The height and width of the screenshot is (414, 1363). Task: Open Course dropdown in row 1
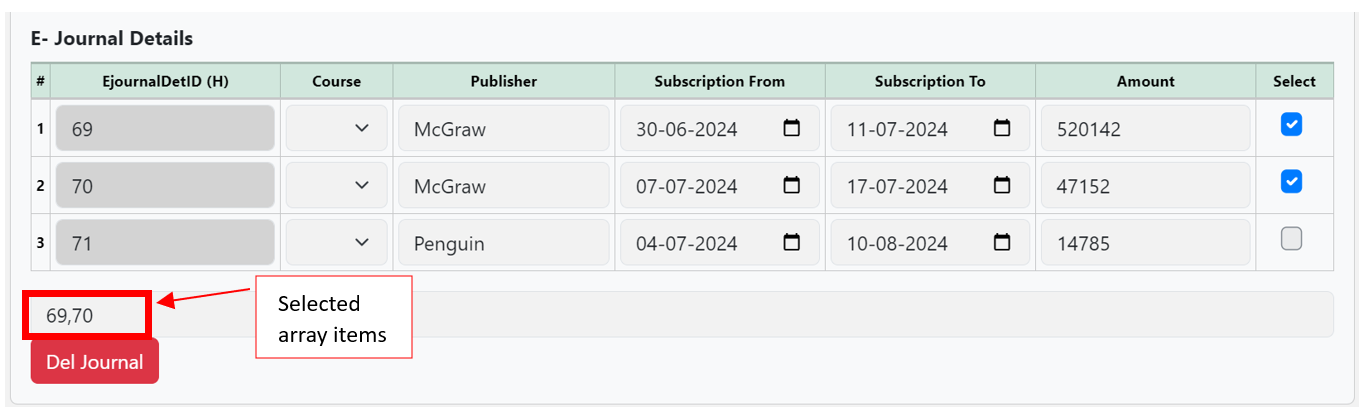click(336, 128)
